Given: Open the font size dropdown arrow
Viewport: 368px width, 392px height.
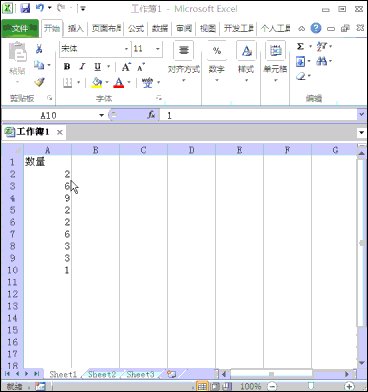Looking at the screenshot, I should (158, 49).
